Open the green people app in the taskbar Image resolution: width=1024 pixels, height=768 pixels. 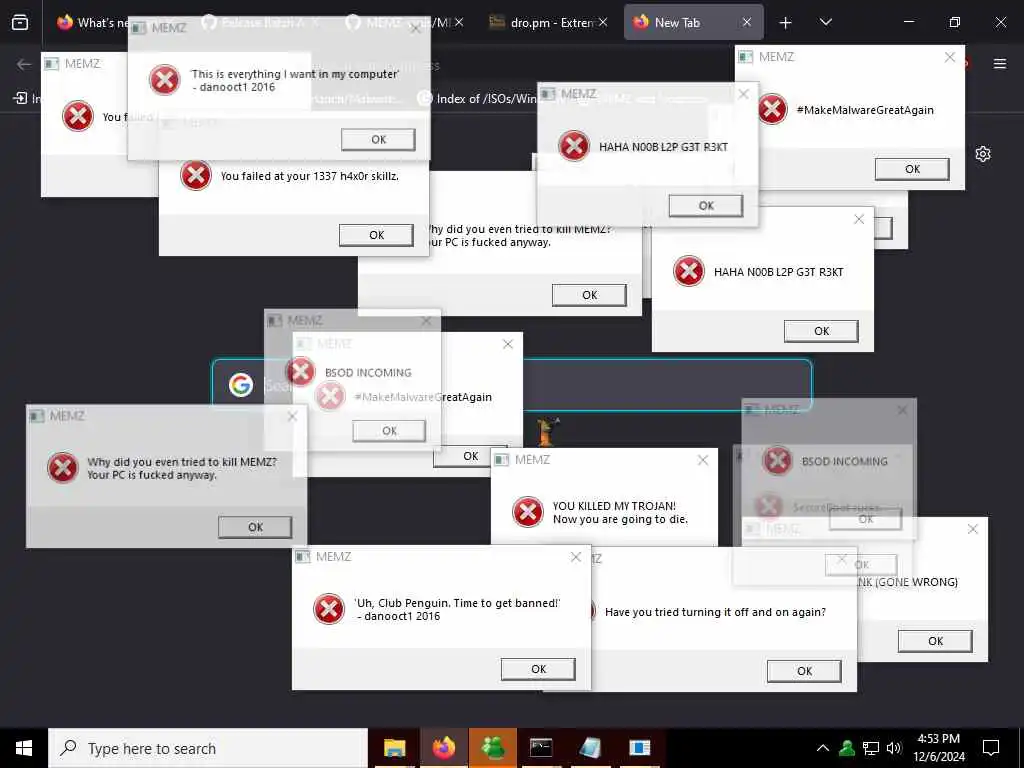[493, 748]
